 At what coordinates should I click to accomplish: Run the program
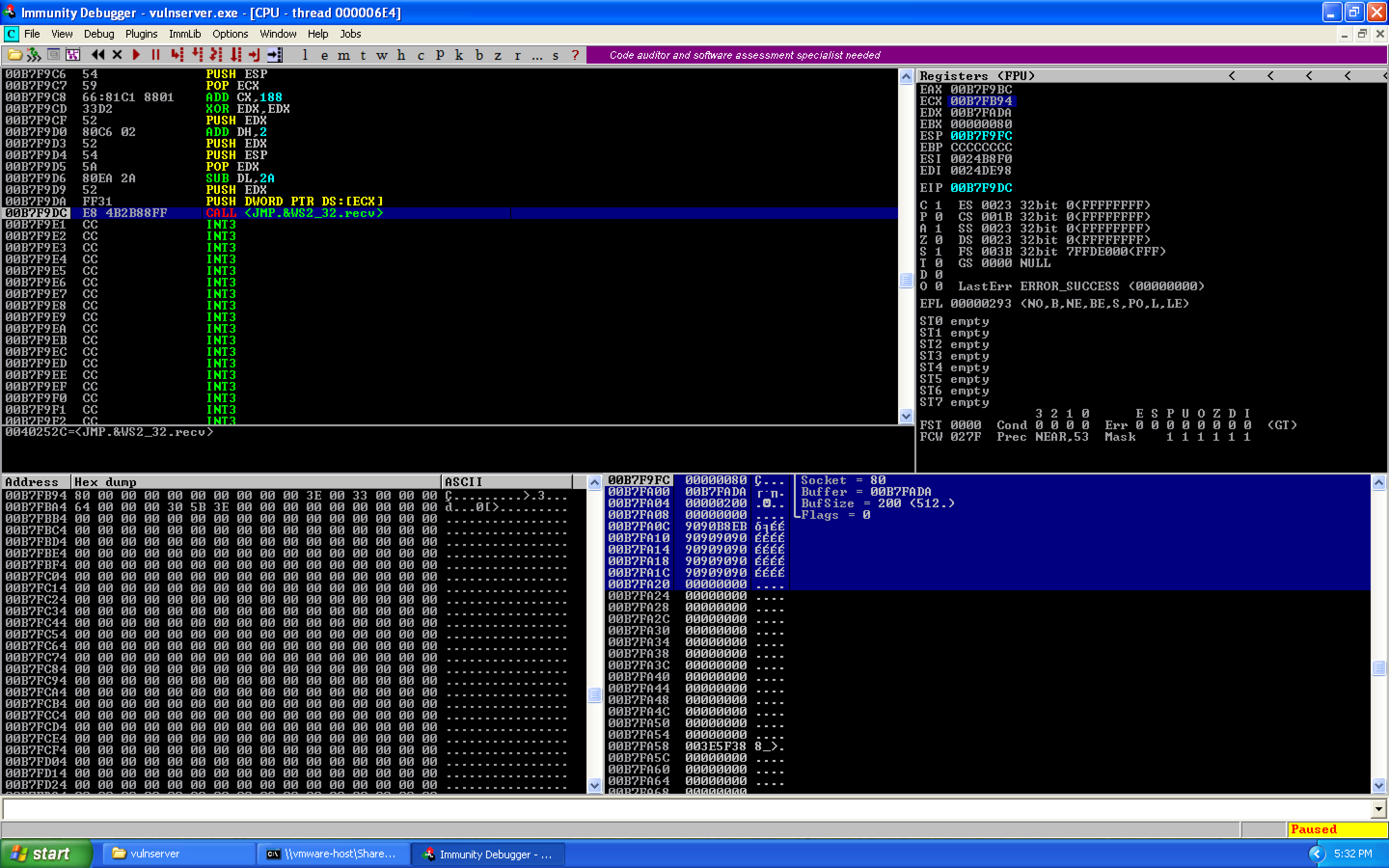point(136,54)
